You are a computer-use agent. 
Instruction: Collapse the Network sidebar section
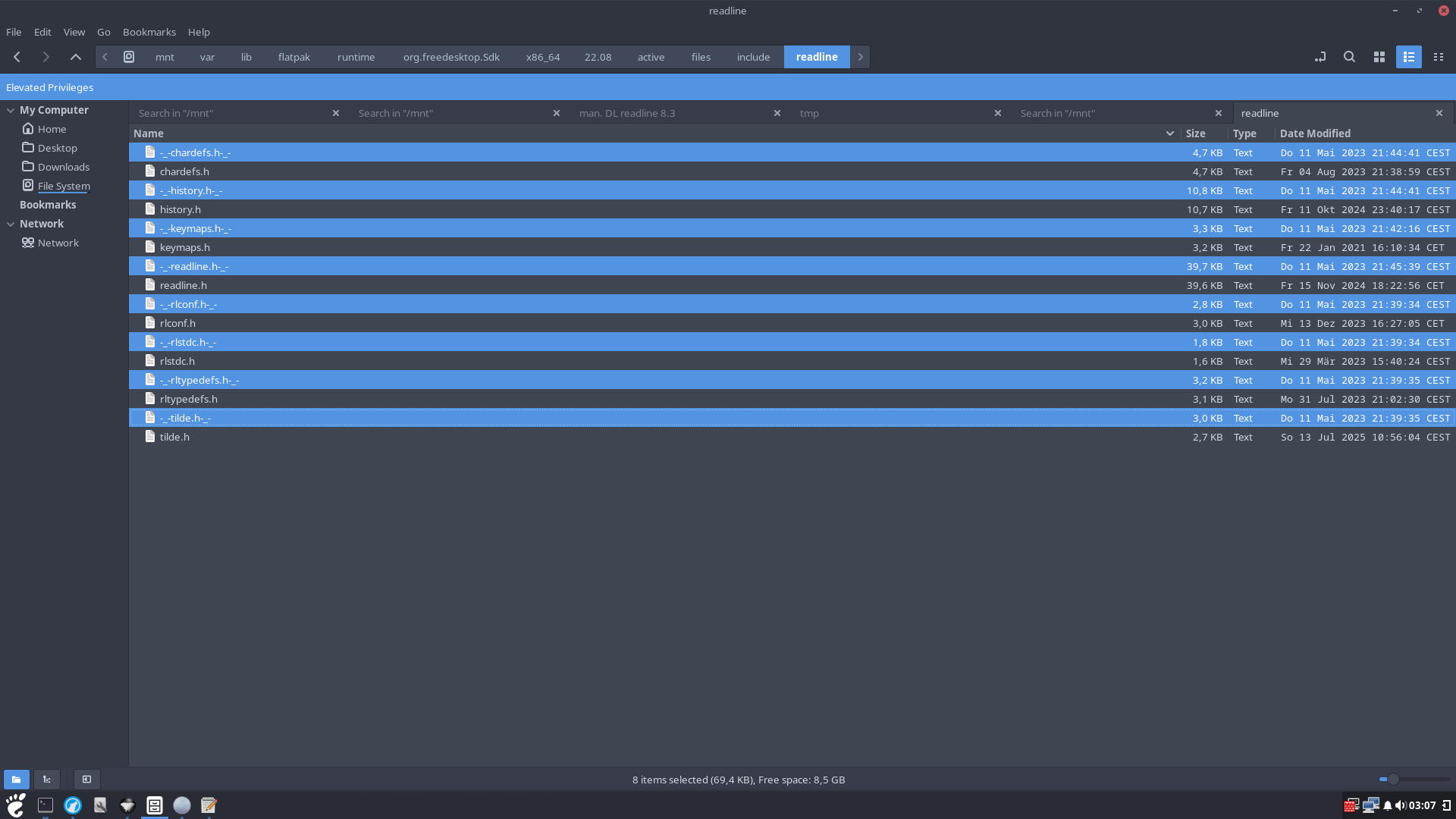[11, 224]
